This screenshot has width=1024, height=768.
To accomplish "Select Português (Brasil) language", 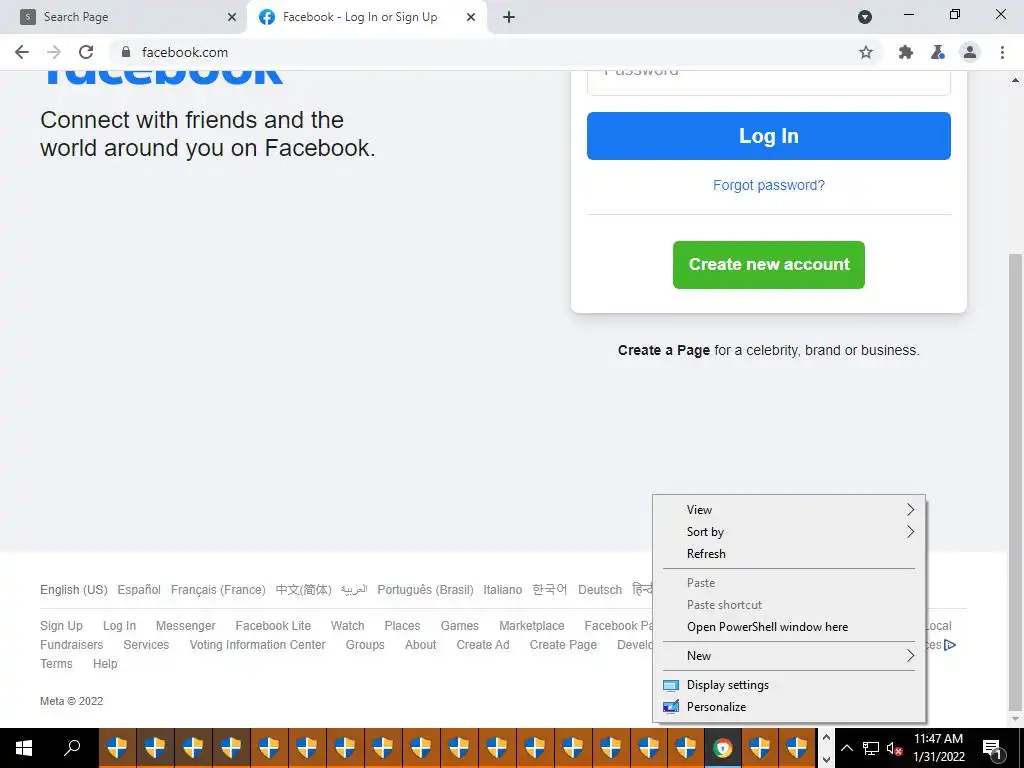I will point(425,590).
